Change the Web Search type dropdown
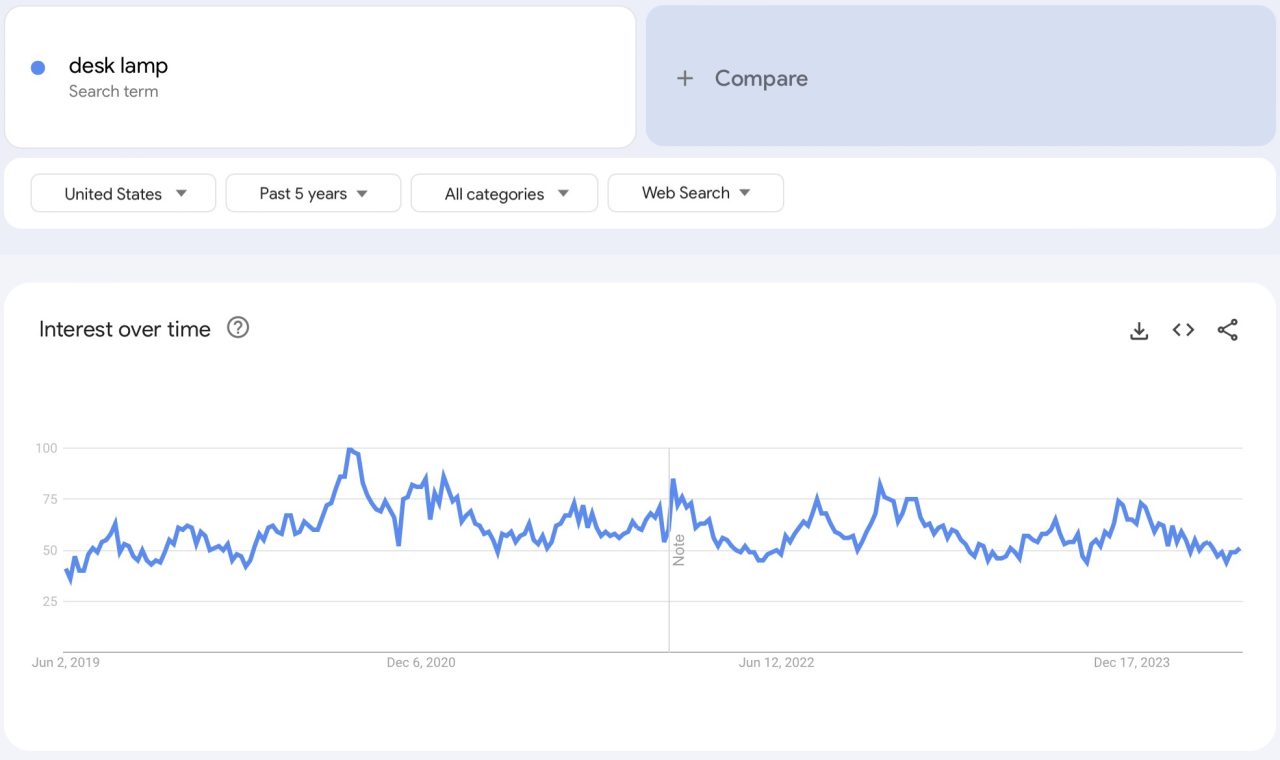 pos(695,192)
